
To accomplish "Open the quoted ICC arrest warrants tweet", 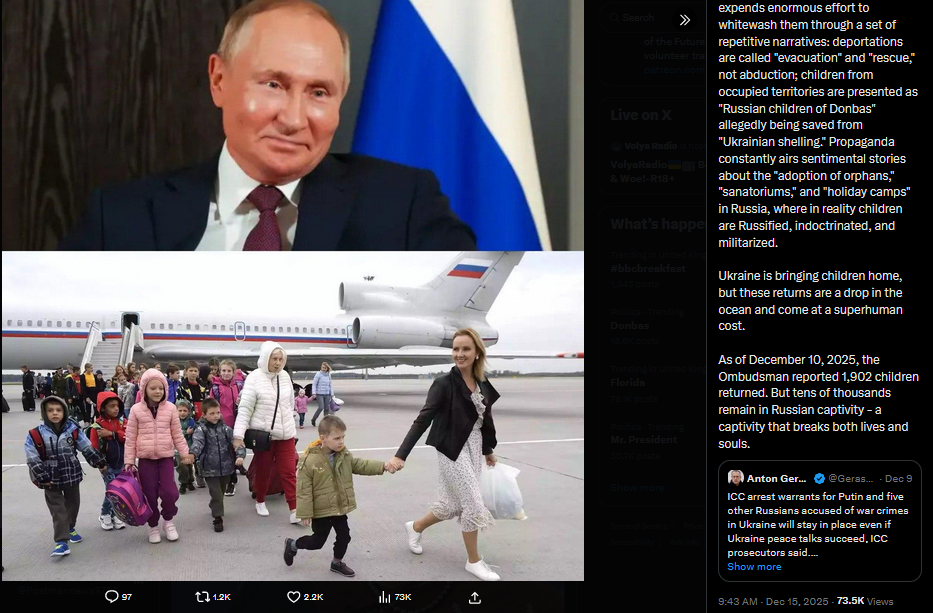I will [819, 521].
